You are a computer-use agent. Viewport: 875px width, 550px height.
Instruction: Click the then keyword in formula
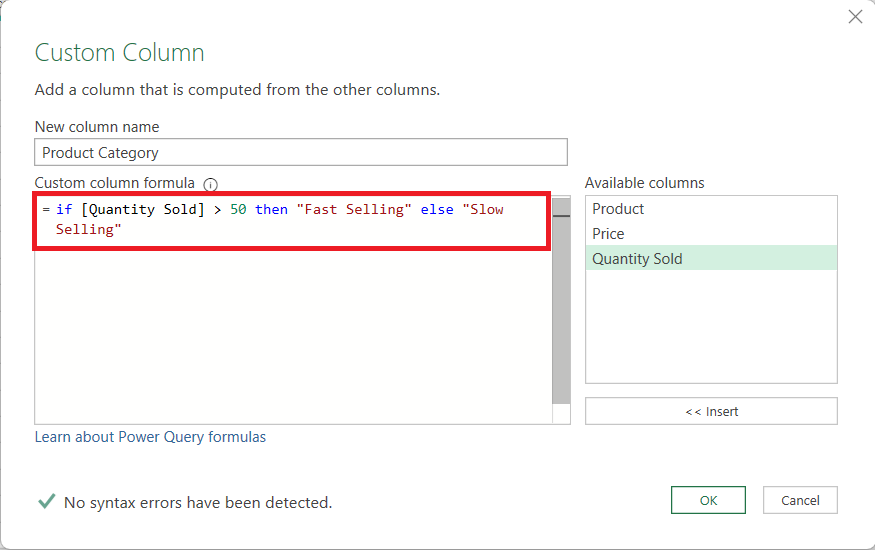(x=271, y=209)
